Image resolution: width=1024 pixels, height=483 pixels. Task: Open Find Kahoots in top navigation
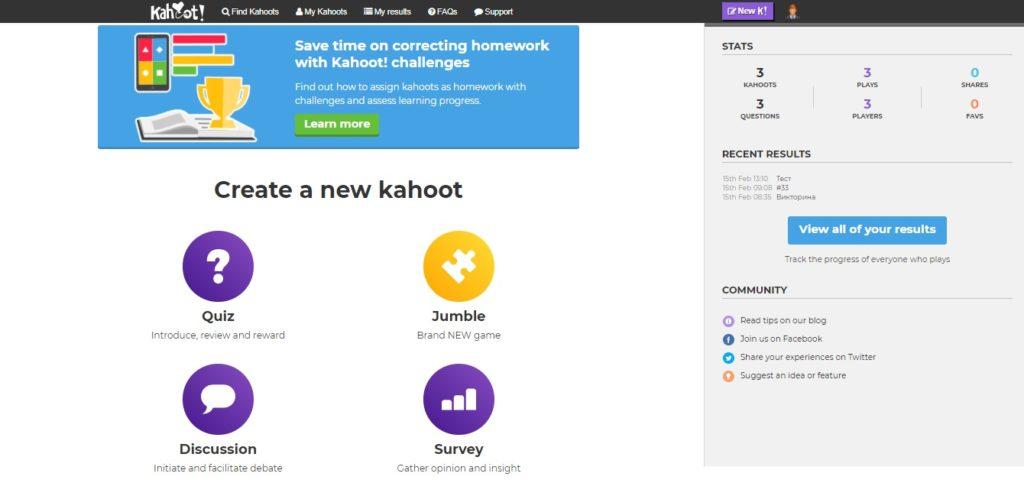click(x=250, y=12)
